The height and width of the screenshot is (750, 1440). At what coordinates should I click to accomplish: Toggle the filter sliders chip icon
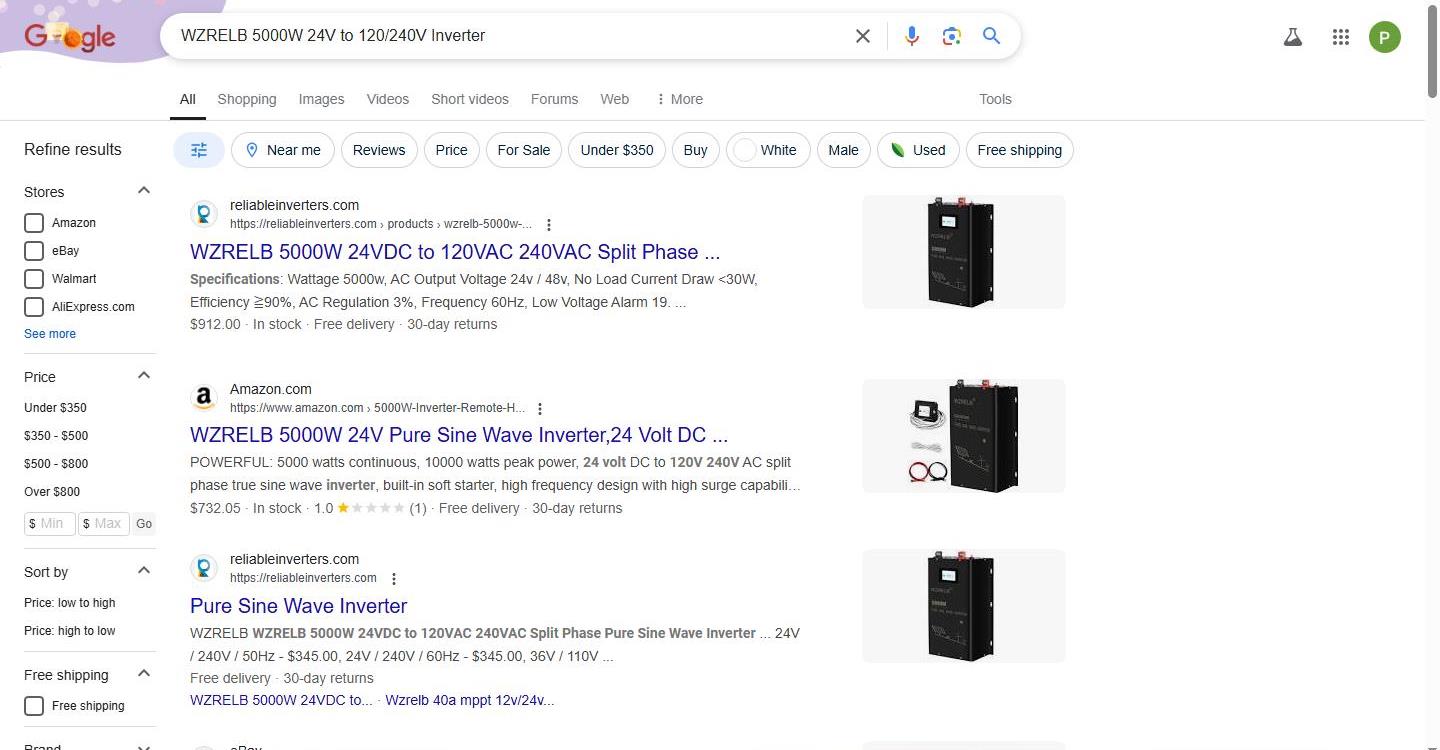point(199,150)
